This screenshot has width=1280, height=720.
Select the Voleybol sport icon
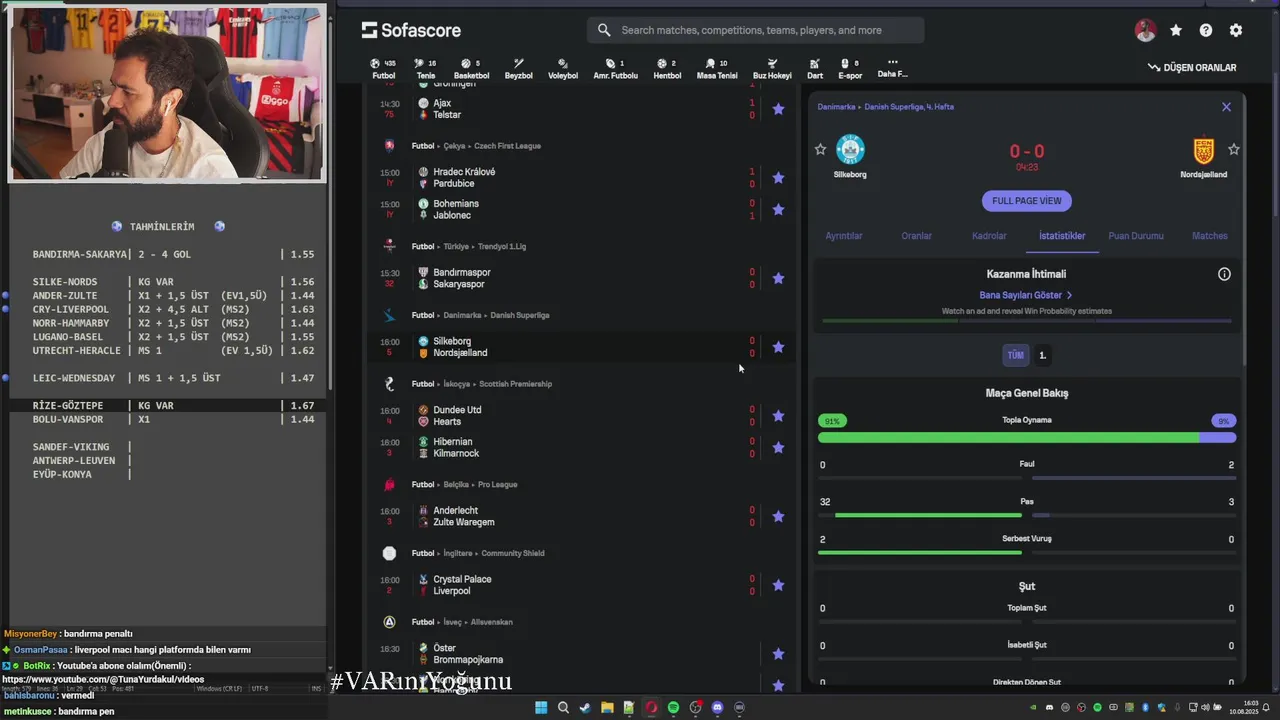[x=563, y=69]
